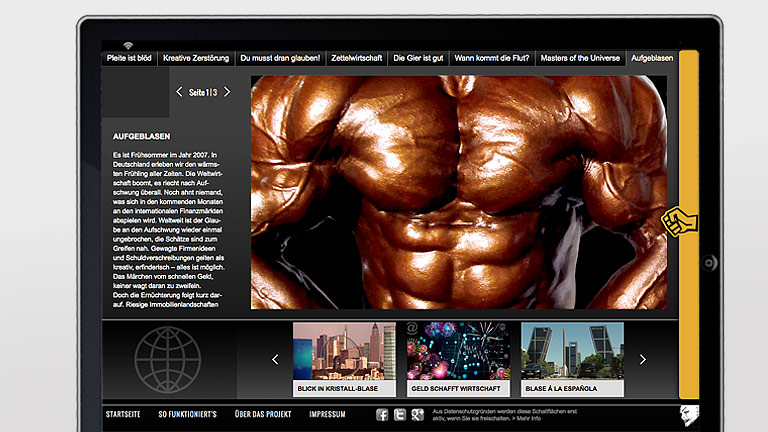
Task: Open the 'Die Gier ist gut' tab
Action: [418, 58]
